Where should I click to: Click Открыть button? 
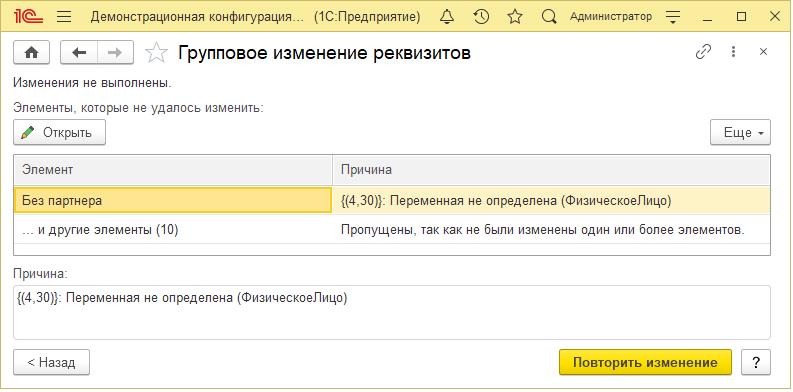[59, 133]
